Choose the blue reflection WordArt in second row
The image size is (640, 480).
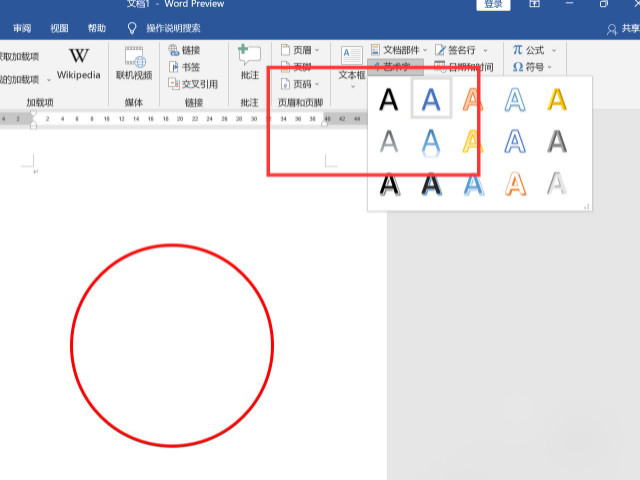tap(431, 143)
